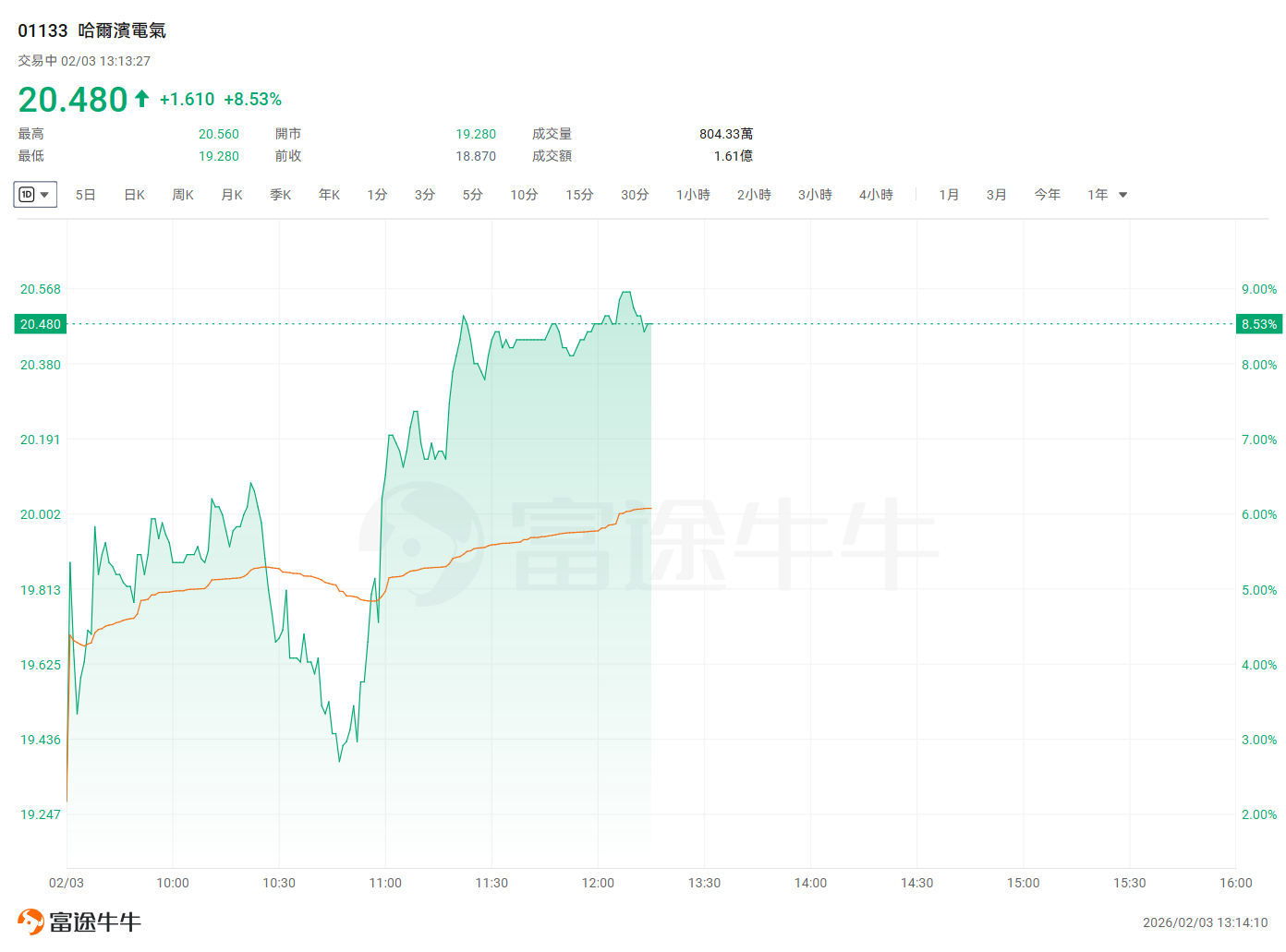
Task: Choose the 季K quarterly chart
Action: (281, 195)
